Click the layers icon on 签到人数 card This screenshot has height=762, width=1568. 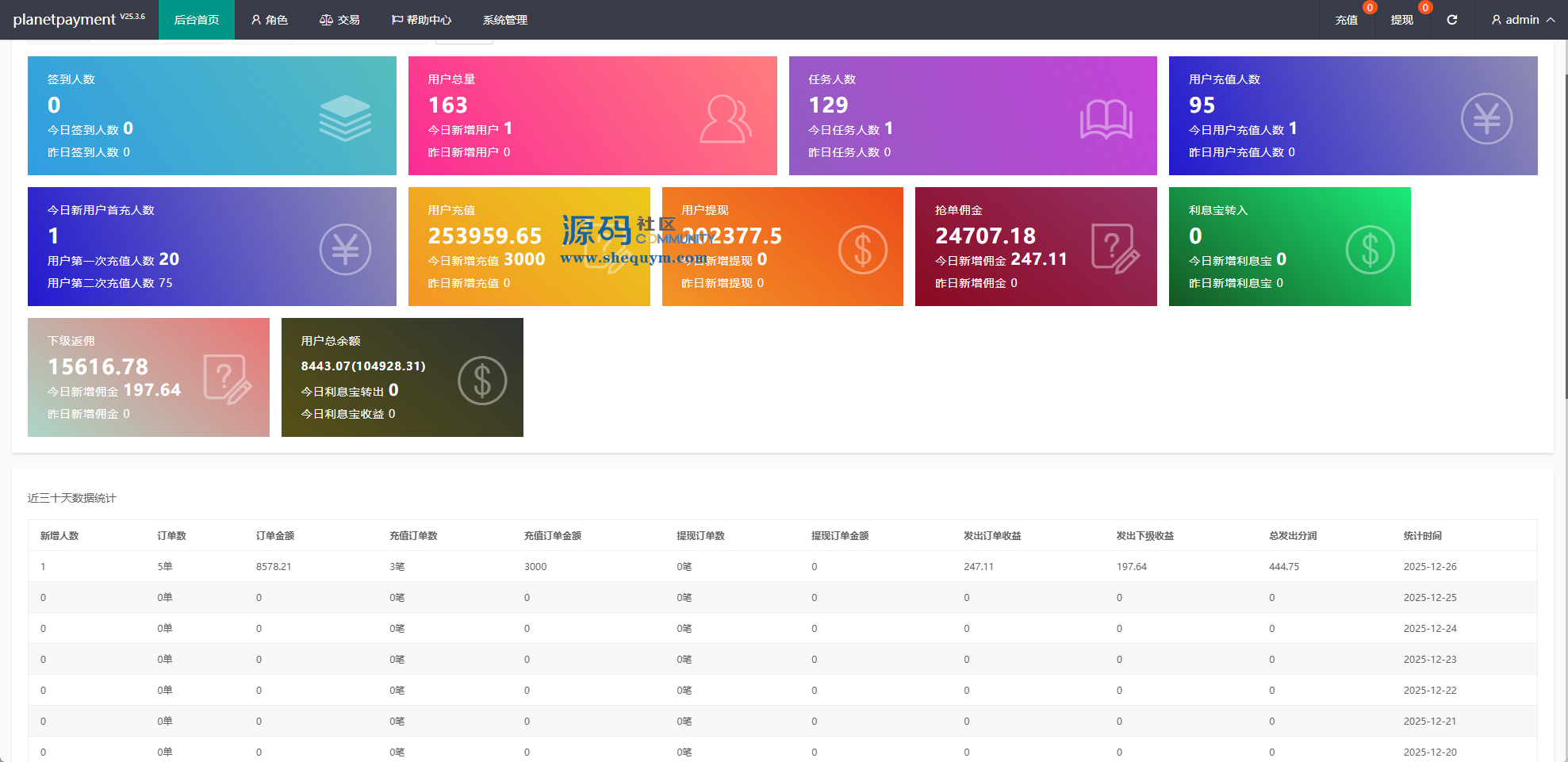click(x=345, y=118)
